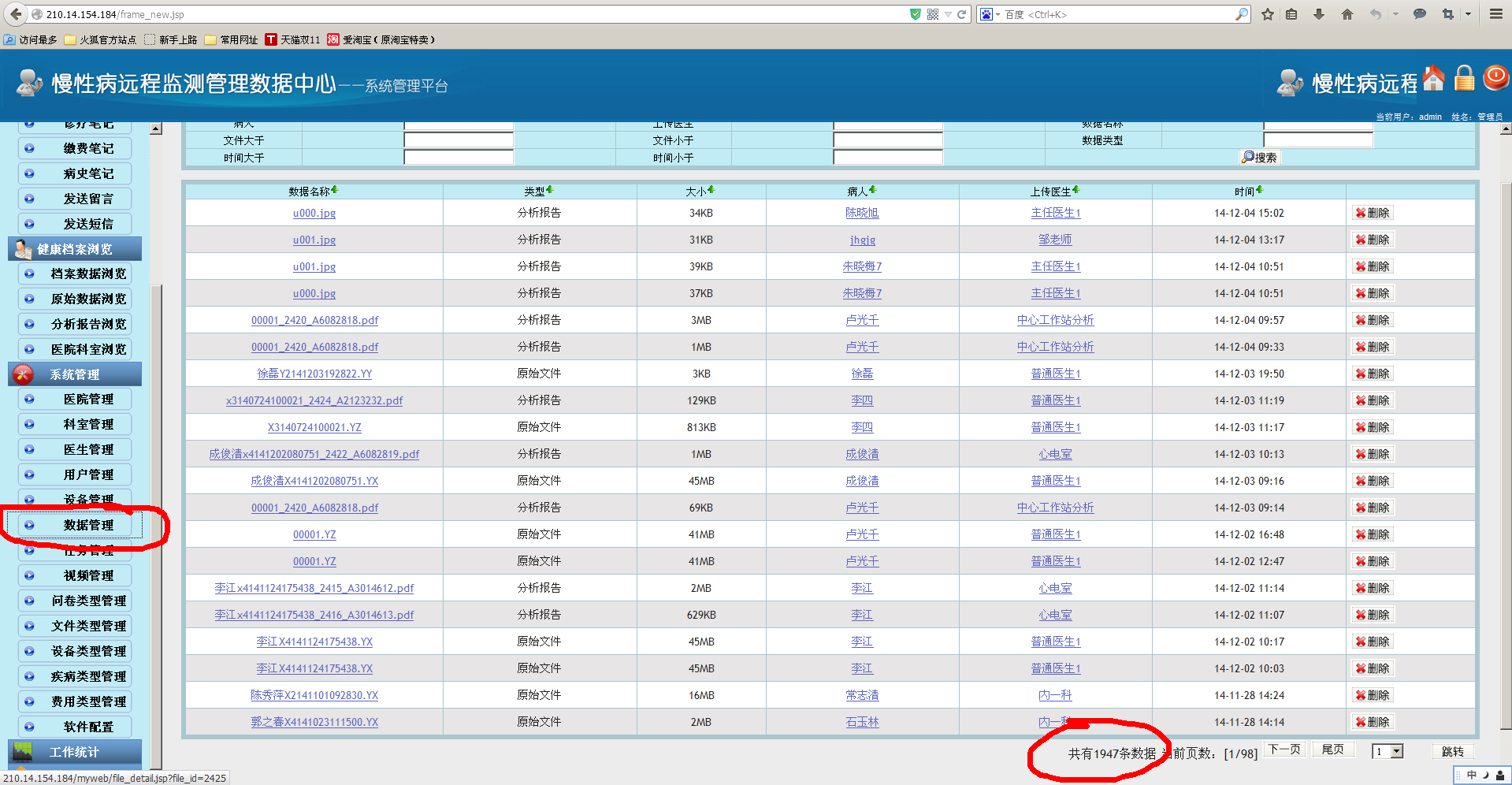Viewport: 1512px width, 785px height.
Task: Sort table by 时间 column arrow
Action: (1260, 190)
